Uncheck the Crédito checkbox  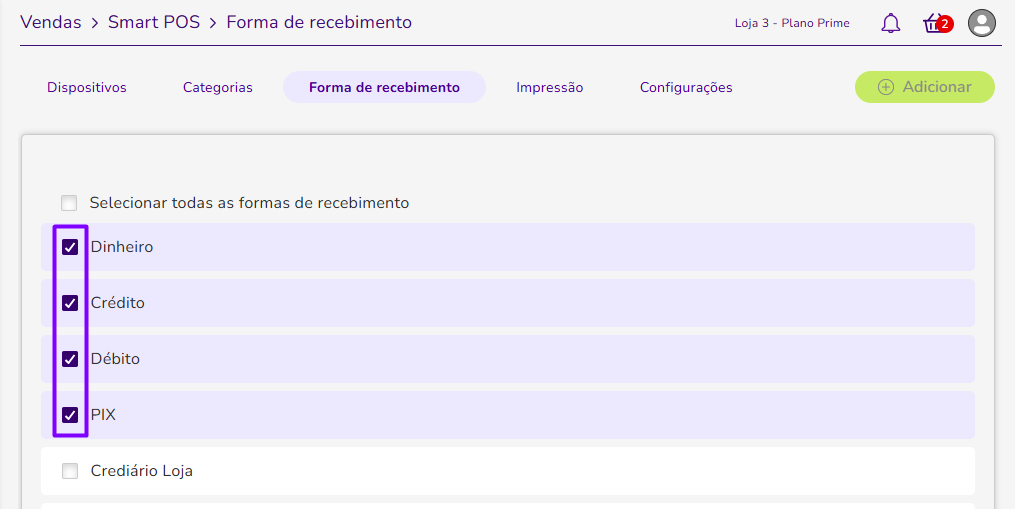[70, 302]
